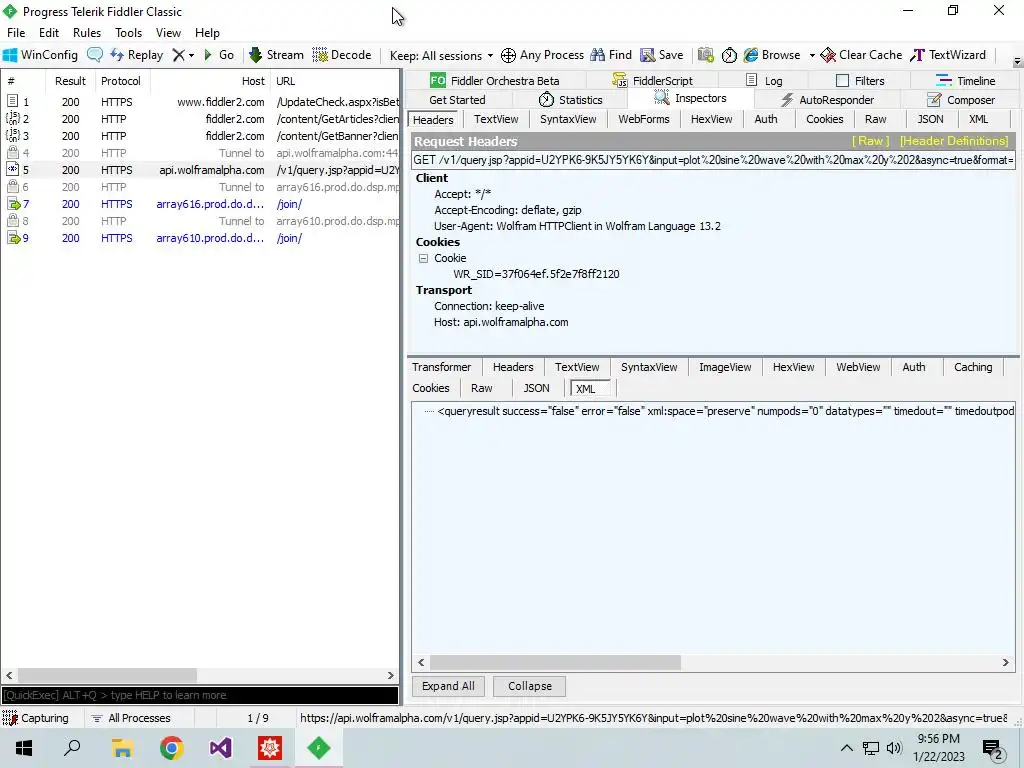Screen dimensions: 1024x768
Task: Toggle Capturing in the status bar
Action: coord(37,718)
